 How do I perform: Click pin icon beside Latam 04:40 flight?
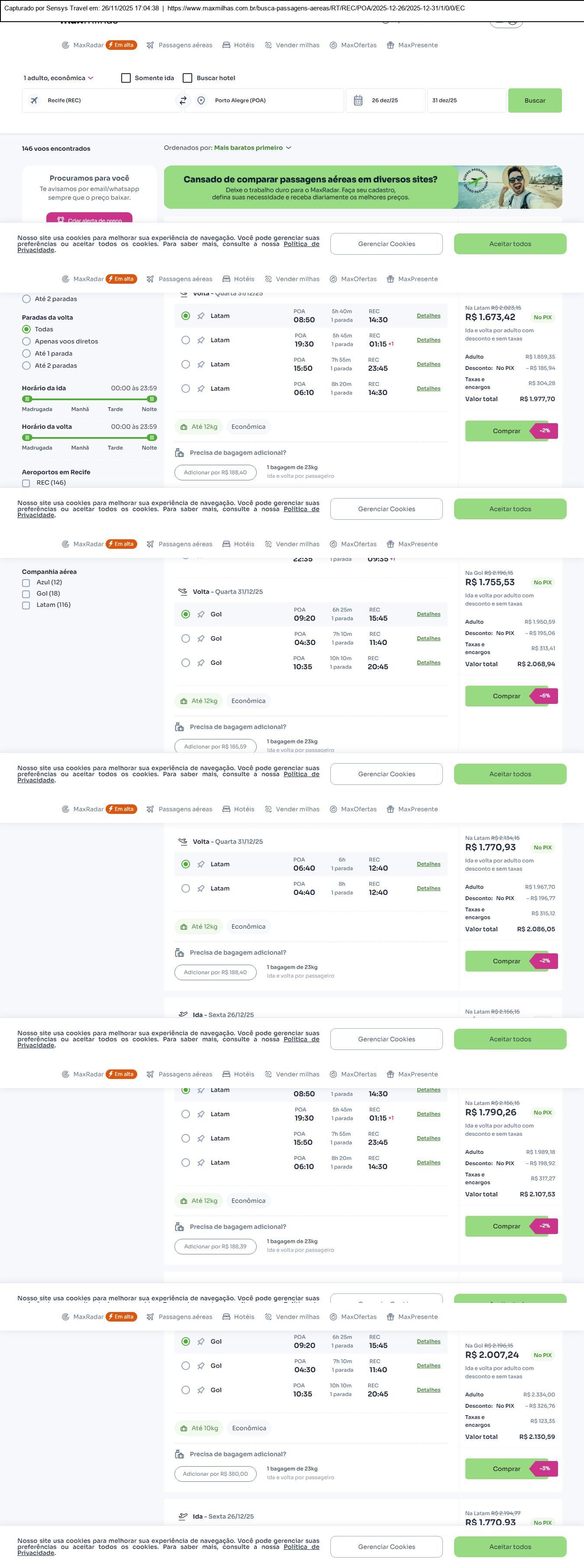[x=201, y=889]
